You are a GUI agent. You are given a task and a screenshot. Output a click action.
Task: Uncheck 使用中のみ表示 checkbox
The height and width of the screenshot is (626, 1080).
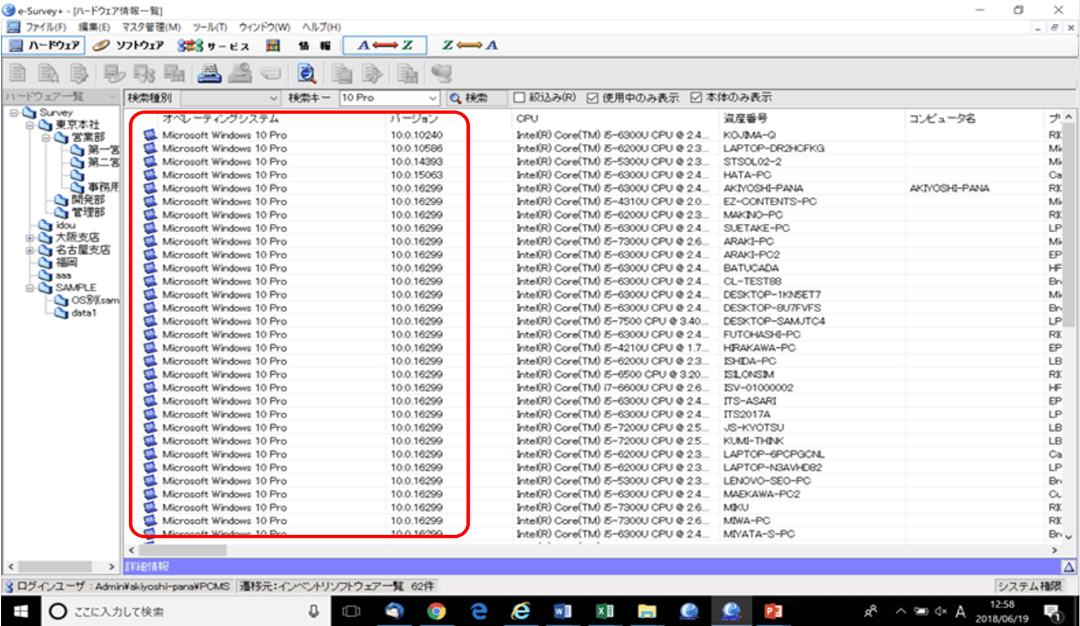592,98
